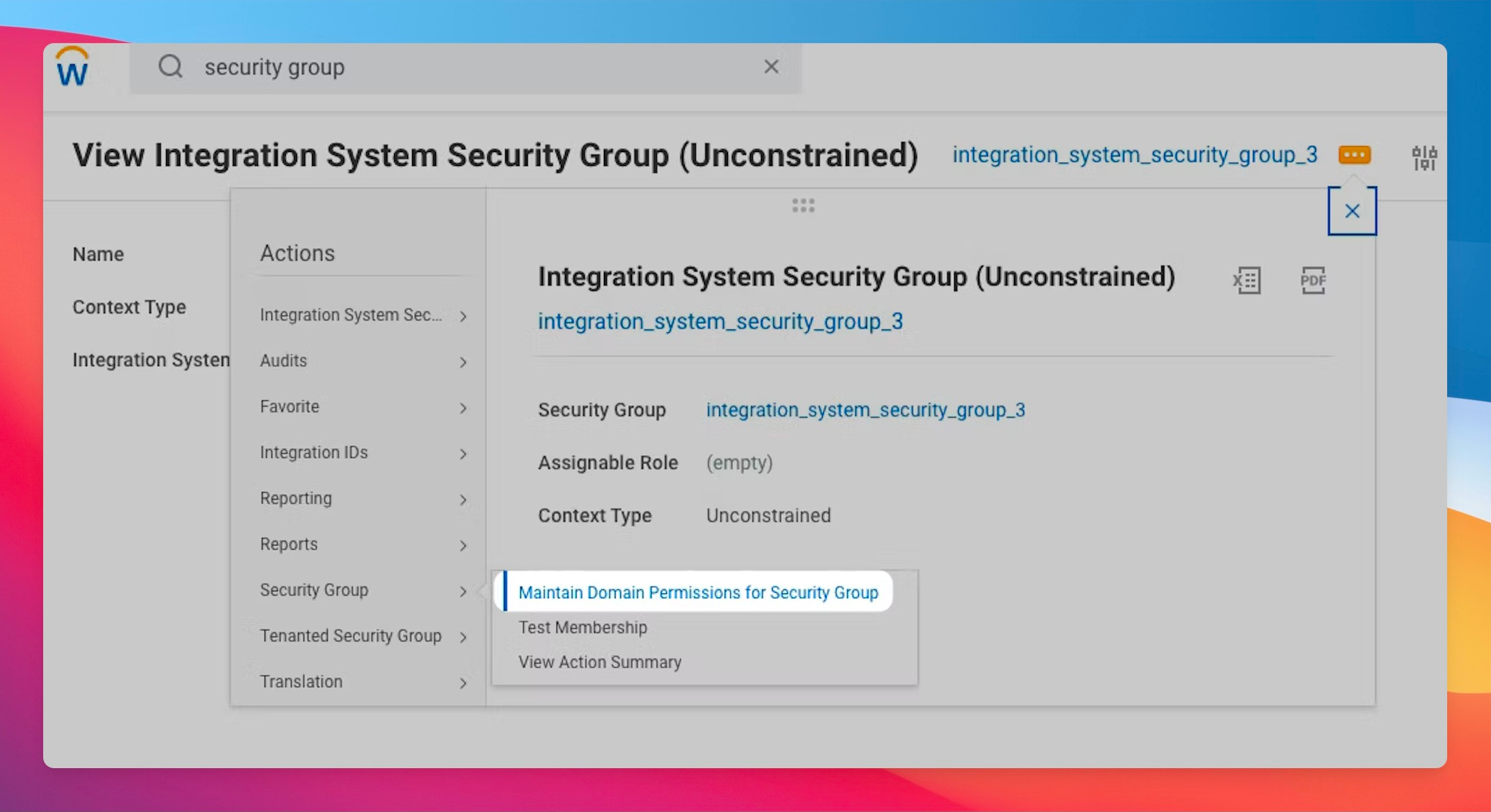
Task: Select Maintain Domain Permissions for Security Group
Action: [698, 592]
